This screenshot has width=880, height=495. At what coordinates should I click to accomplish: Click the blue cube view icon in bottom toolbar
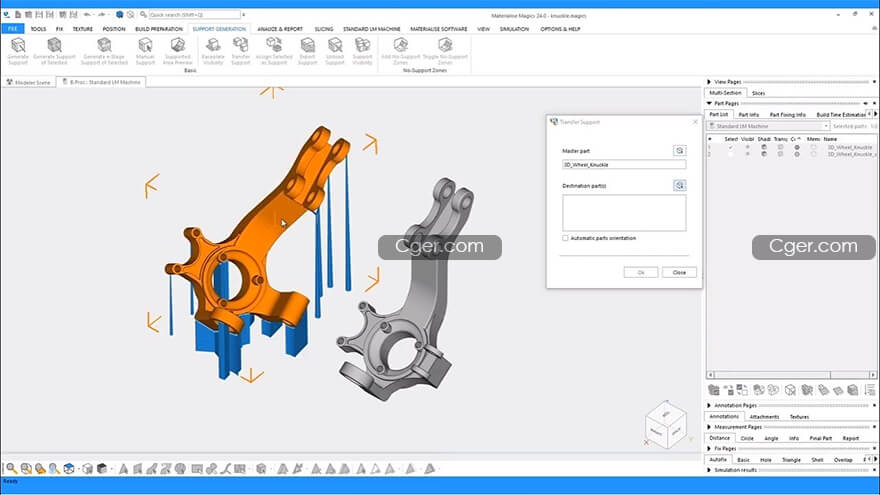coord(68,468)
